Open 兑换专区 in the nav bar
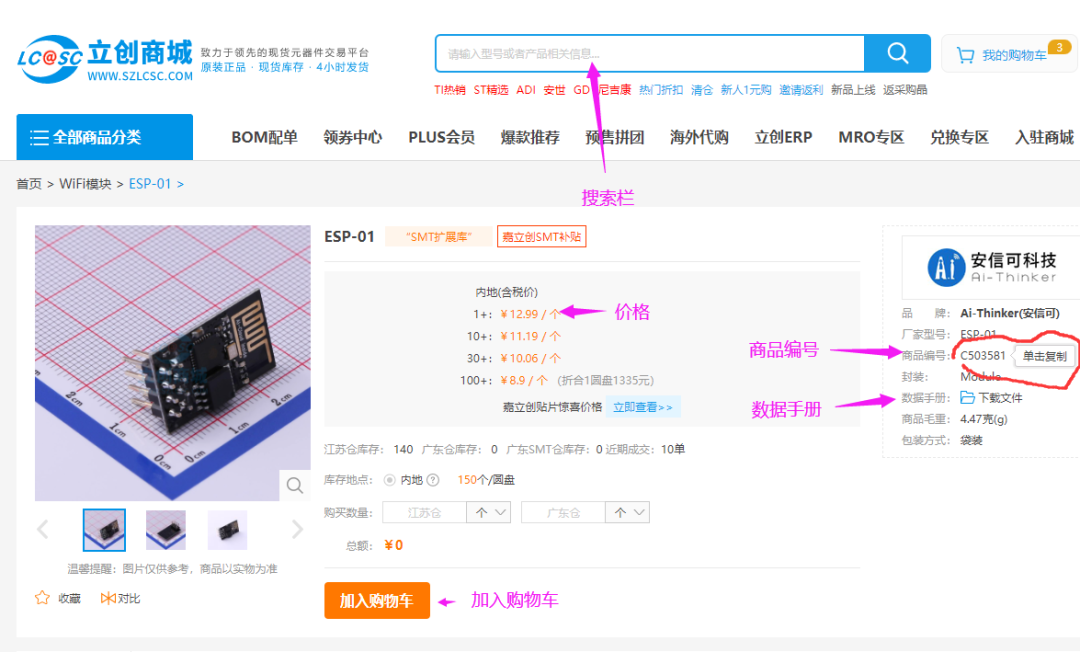This screenshot has height=652, width=1080. (959, 138)
